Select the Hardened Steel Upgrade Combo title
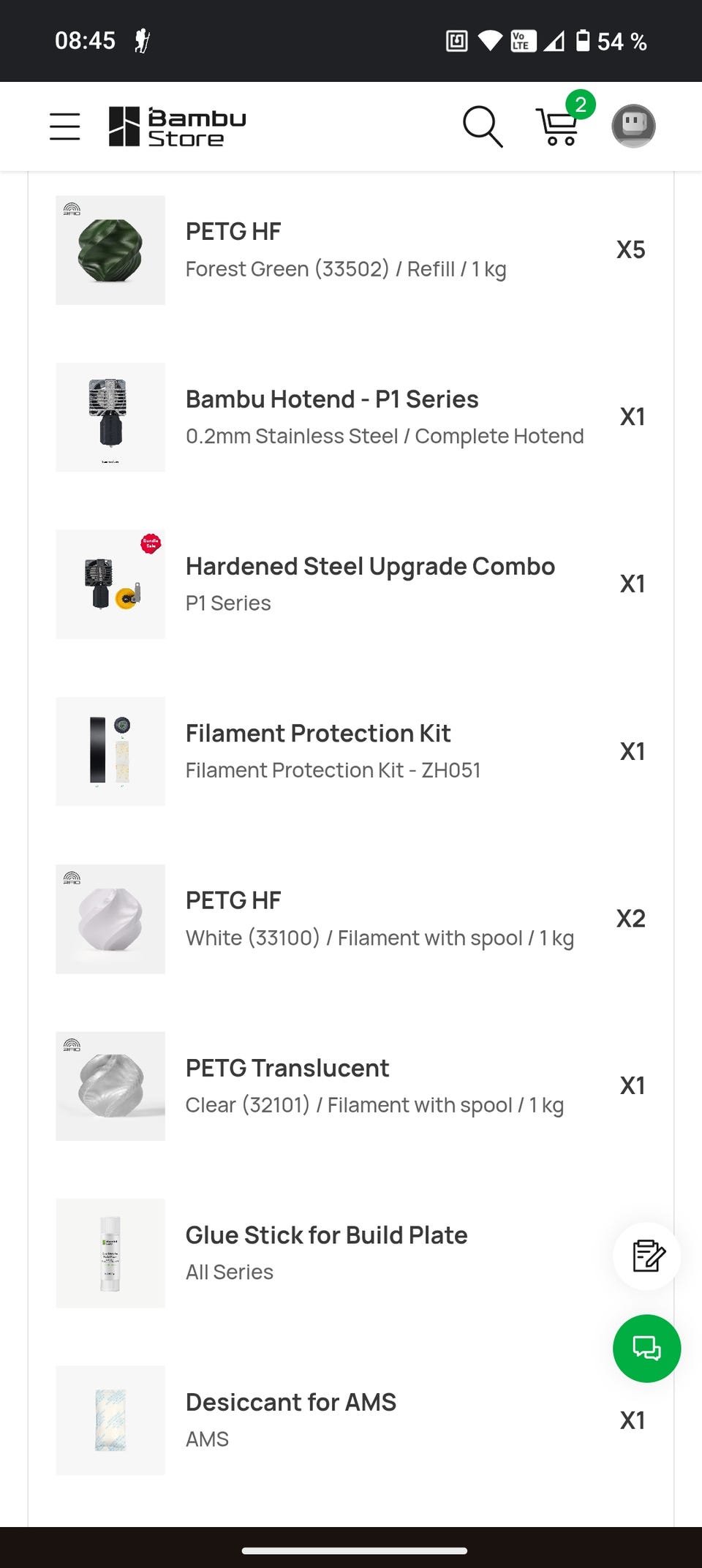The width and height of the screenshot is (702, 1568). coord(370,567)
